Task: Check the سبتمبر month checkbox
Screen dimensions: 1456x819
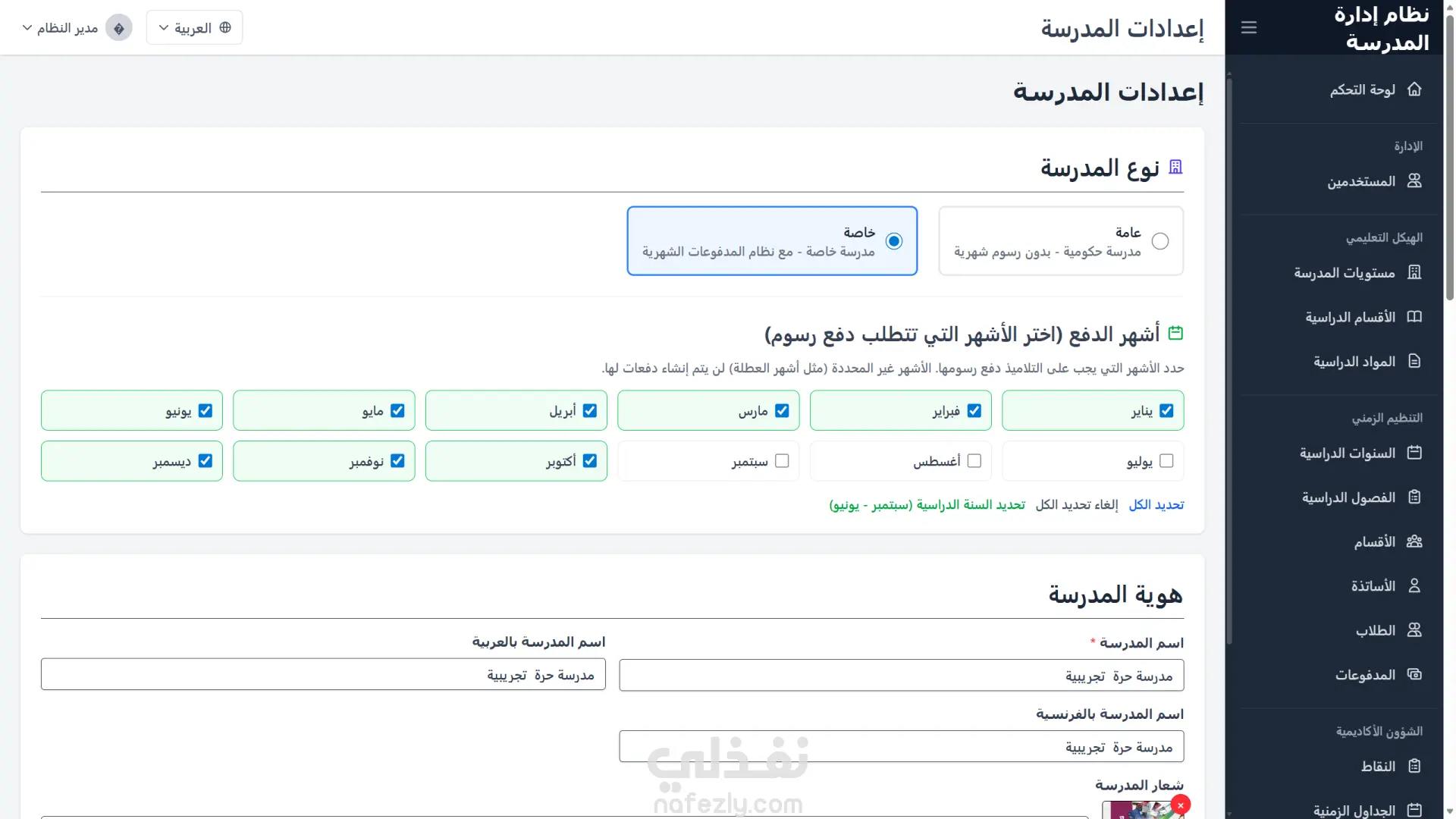Action: [782, 461]
